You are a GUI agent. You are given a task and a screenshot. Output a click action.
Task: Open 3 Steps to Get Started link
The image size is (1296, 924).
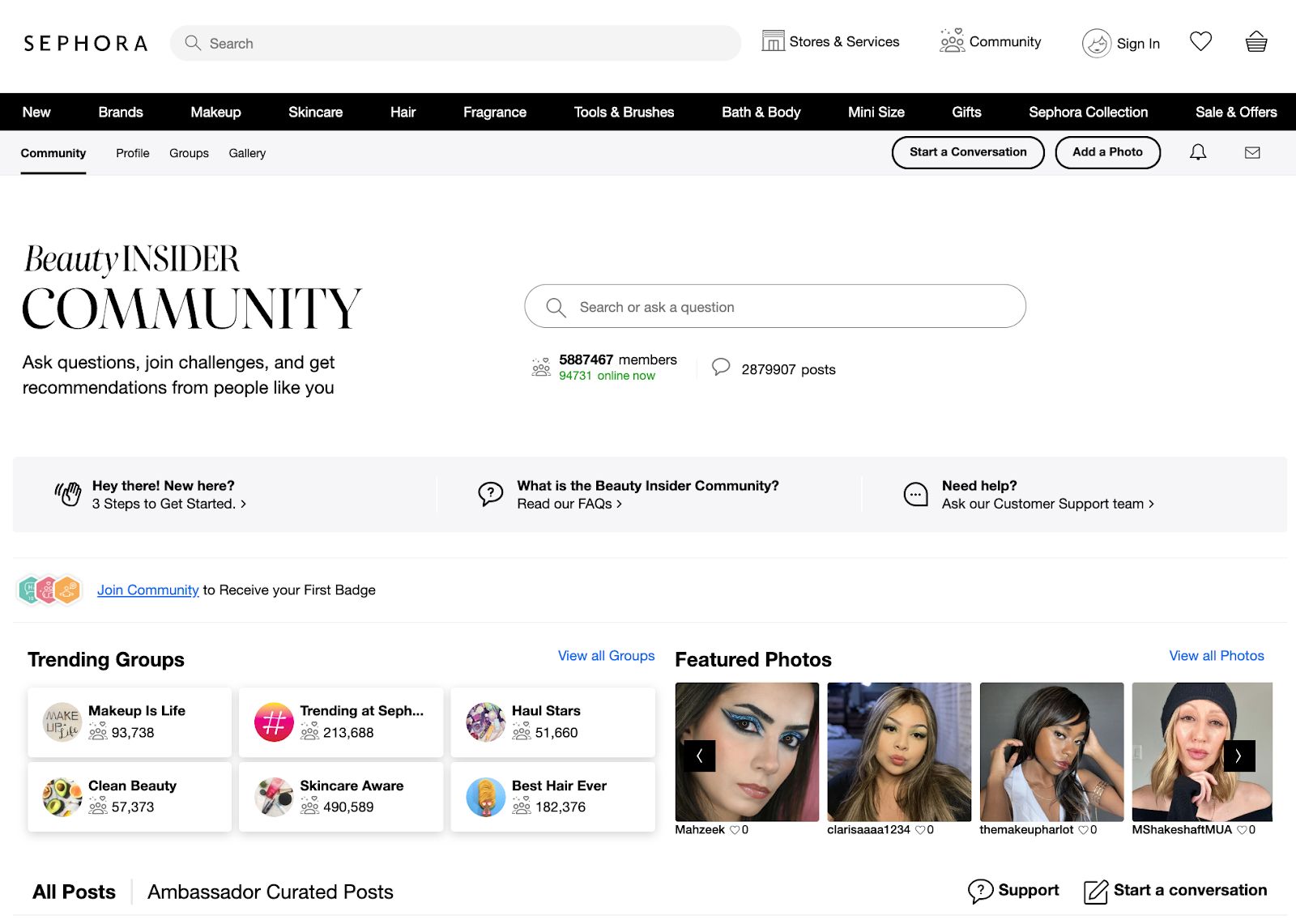point(169,504)
